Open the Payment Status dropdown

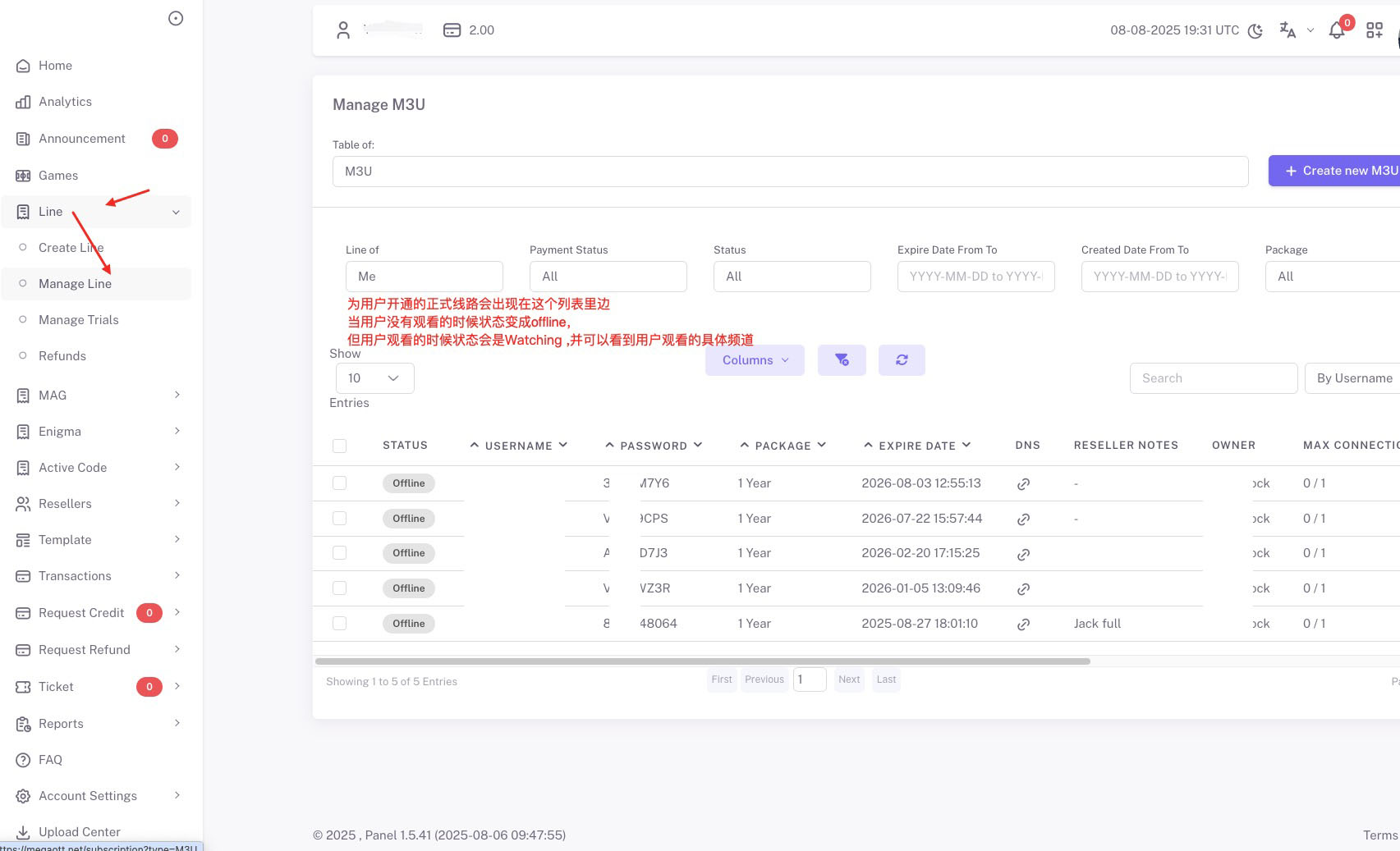(608, 277)
